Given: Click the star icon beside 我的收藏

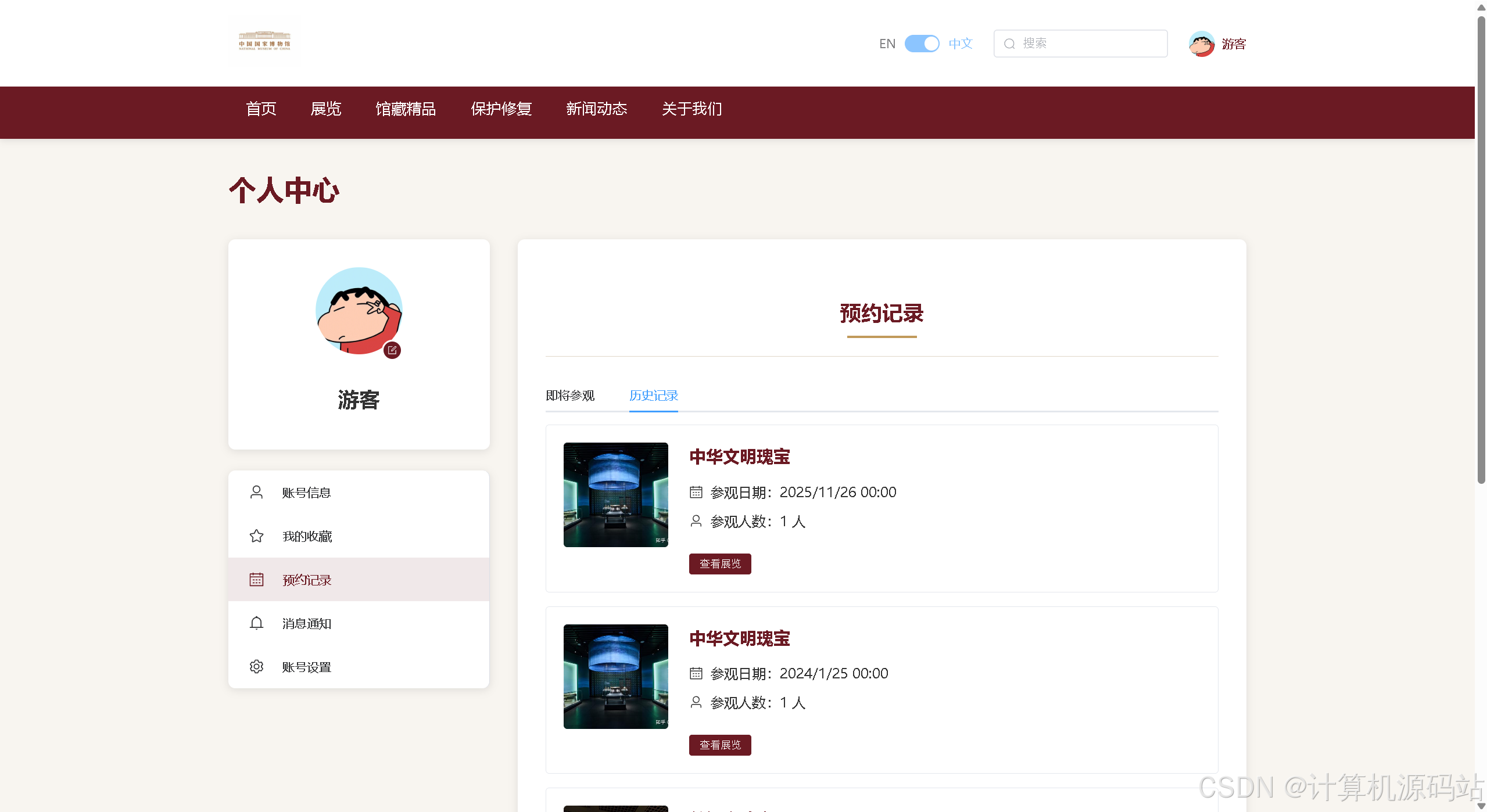Looking at the screenshot, I should [256, 536].
